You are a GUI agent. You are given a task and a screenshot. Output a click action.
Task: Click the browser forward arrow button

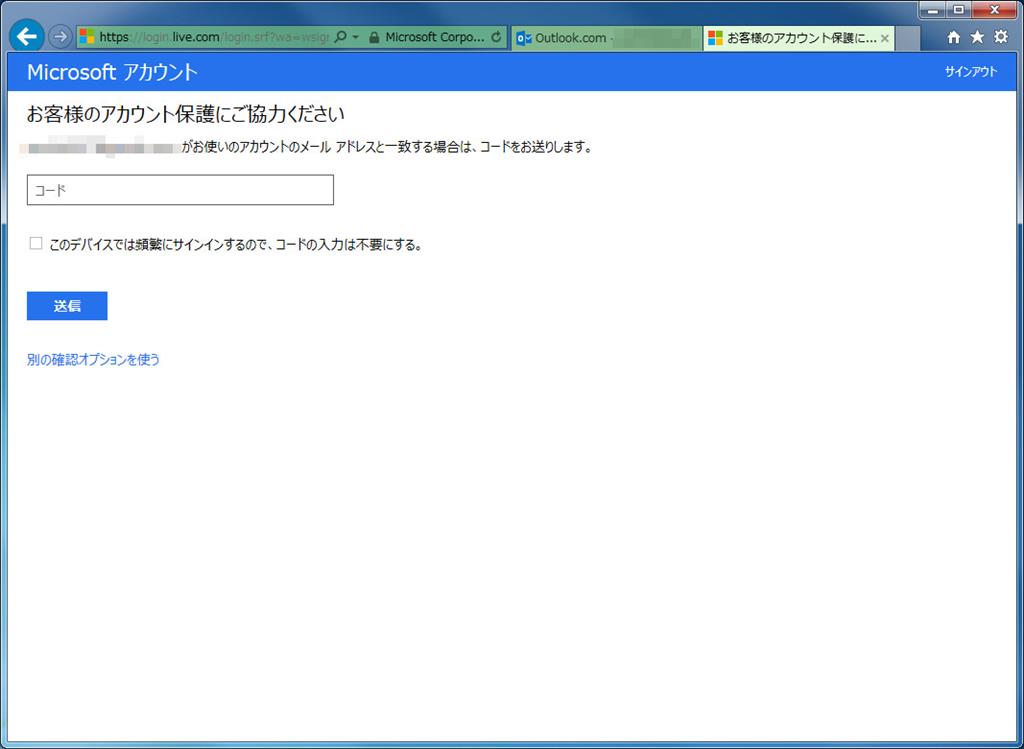[60, 37]
